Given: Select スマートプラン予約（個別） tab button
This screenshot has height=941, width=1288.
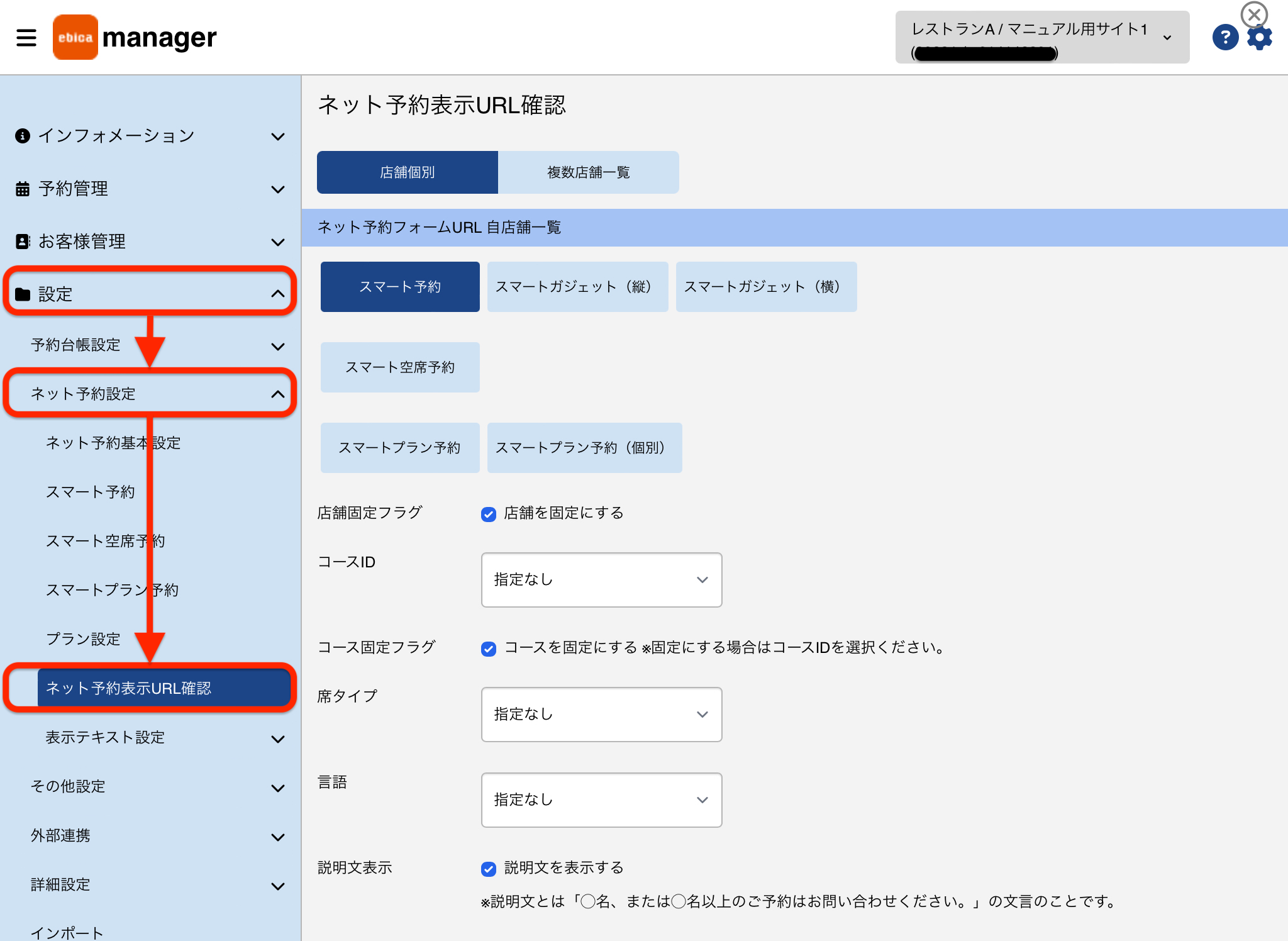Looking at the screenshot, I should [585, 448].
